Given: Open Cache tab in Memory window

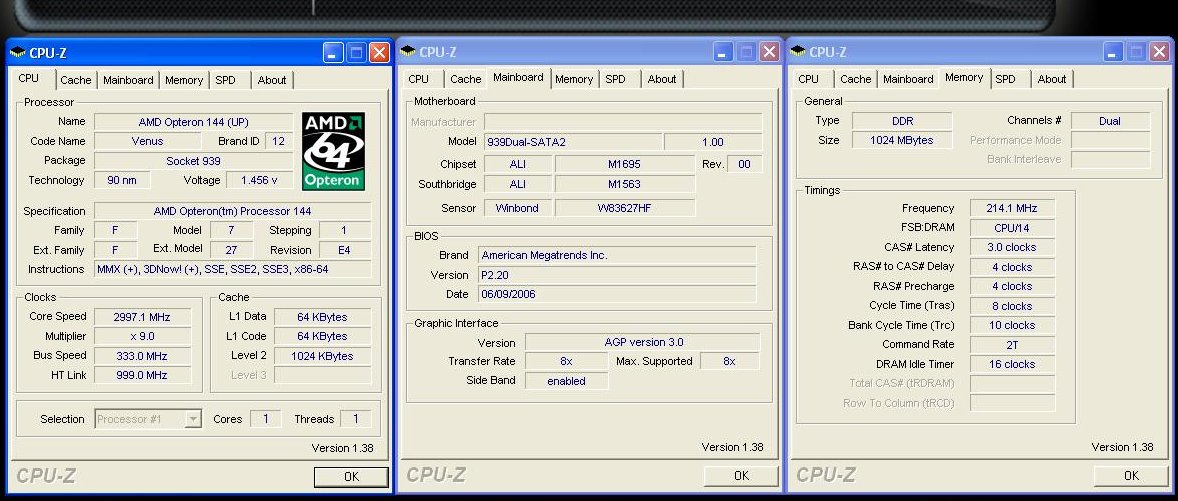Looking at the screenshot, I should point(856,79).
